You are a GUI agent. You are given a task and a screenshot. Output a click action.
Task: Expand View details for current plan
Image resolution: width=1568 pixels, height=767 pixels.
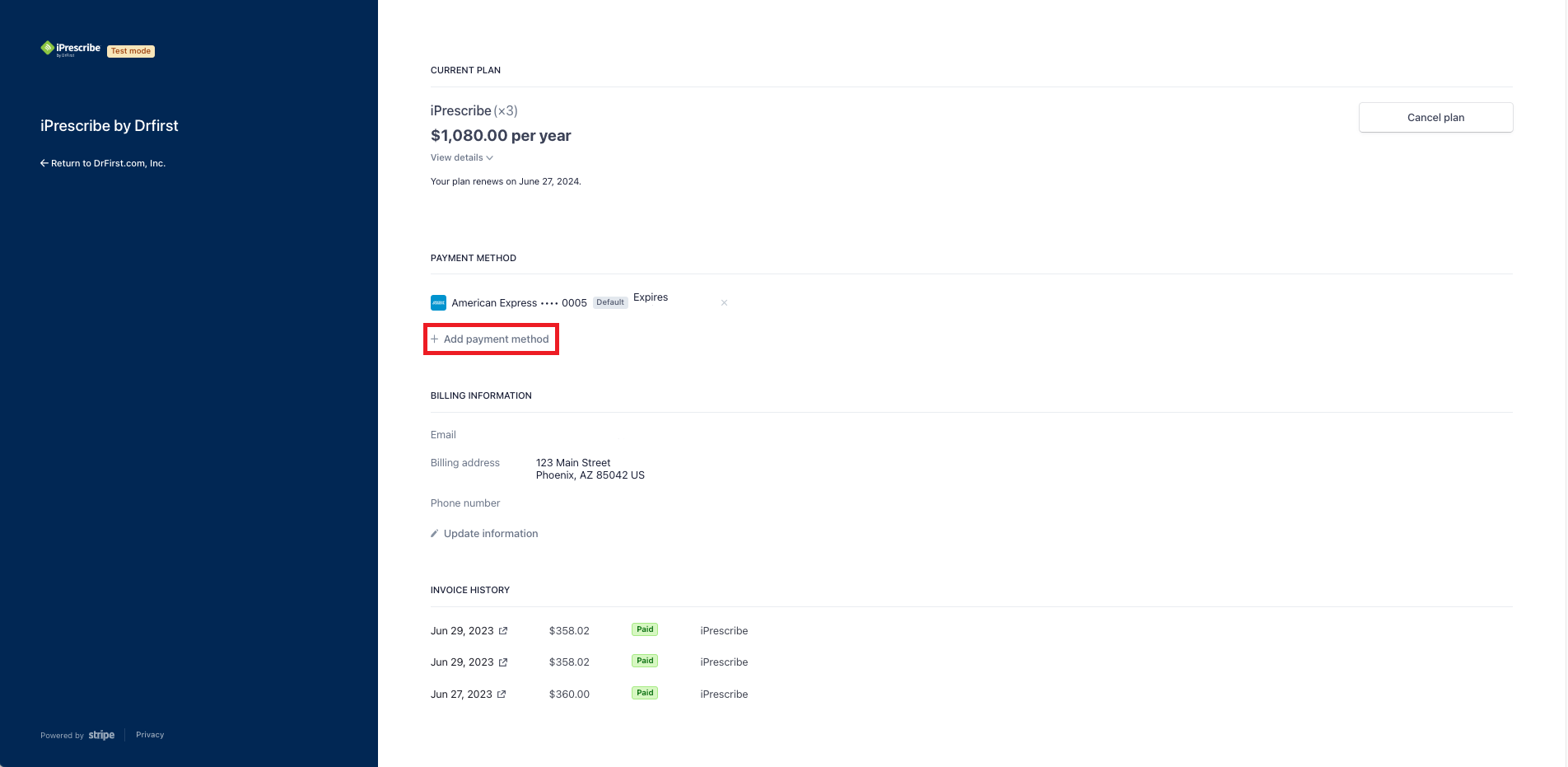(461, 157)
